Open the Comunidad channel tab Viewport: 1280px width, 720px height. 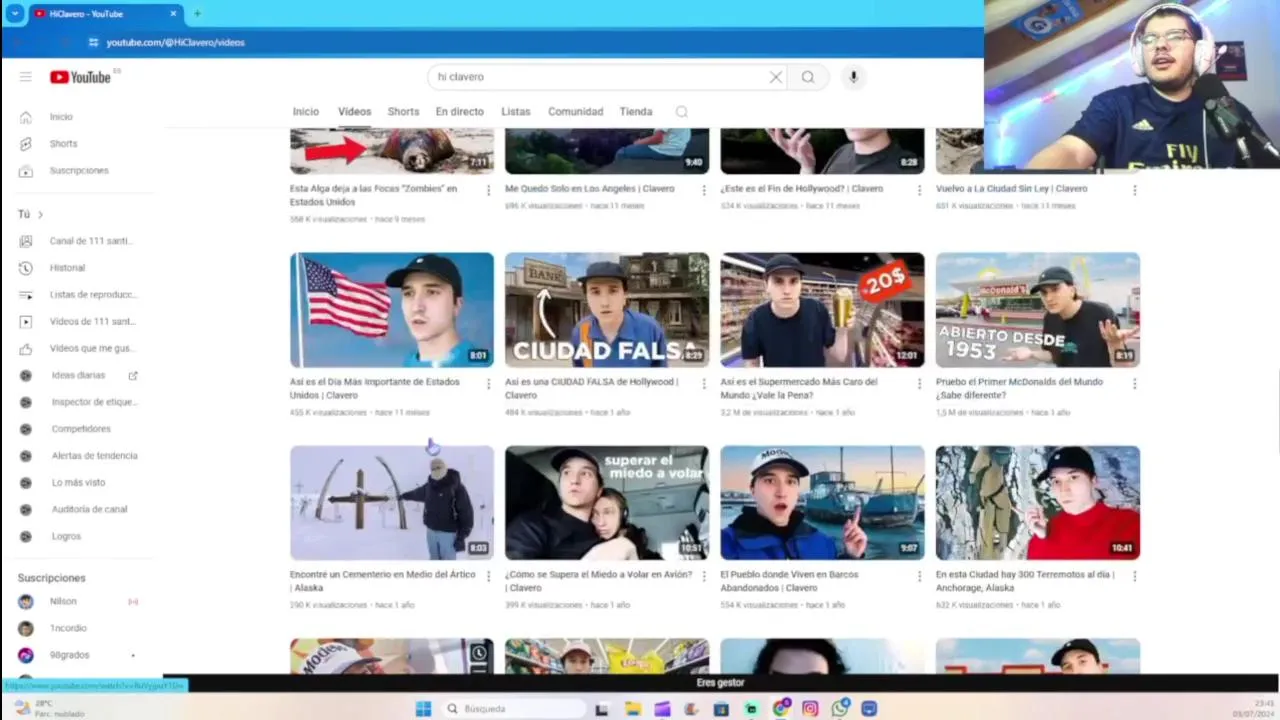pyautogui.click(x=575, y=112)
